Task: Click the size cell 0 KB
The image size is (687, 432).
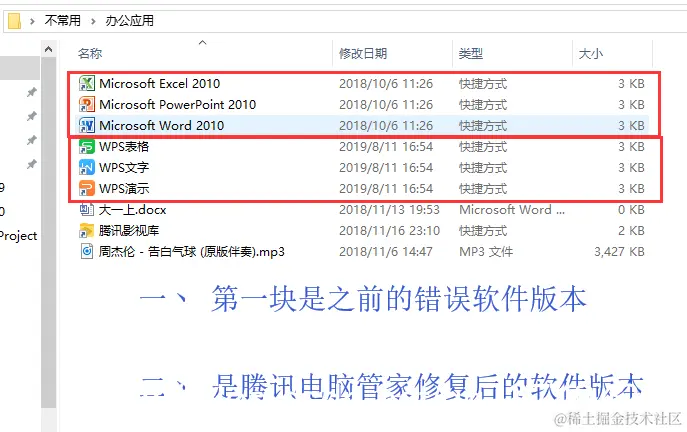Action: pos(631,209)
